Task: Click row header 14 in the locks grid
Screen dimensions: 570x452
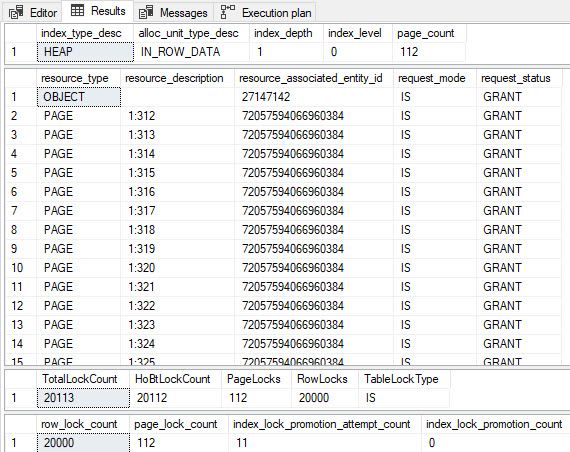Action: tap(21, 344)
